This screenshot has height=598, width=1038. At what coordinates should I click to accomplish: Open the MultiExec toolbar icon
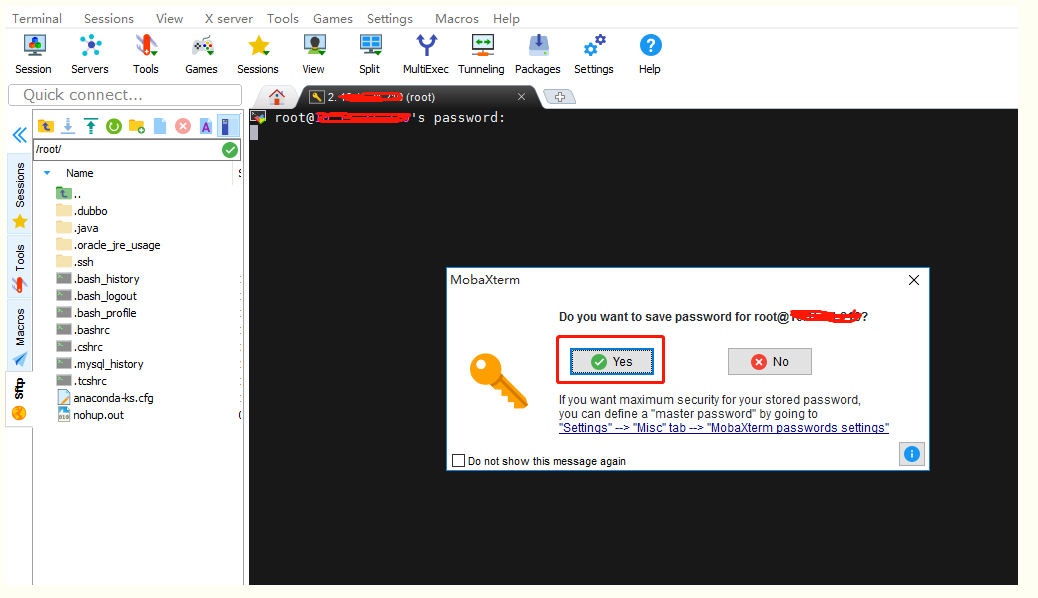point(426,54)
